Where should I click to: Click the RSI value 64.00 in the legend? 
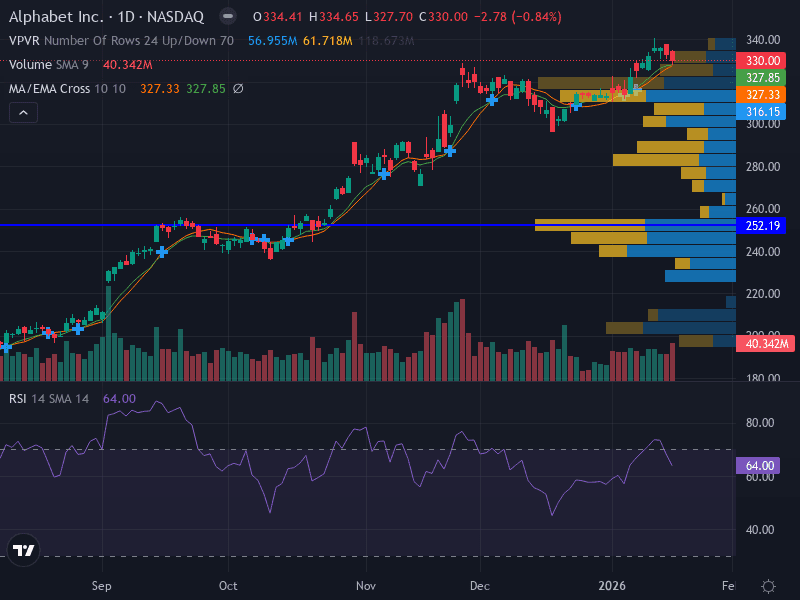[x=119, y=398]
